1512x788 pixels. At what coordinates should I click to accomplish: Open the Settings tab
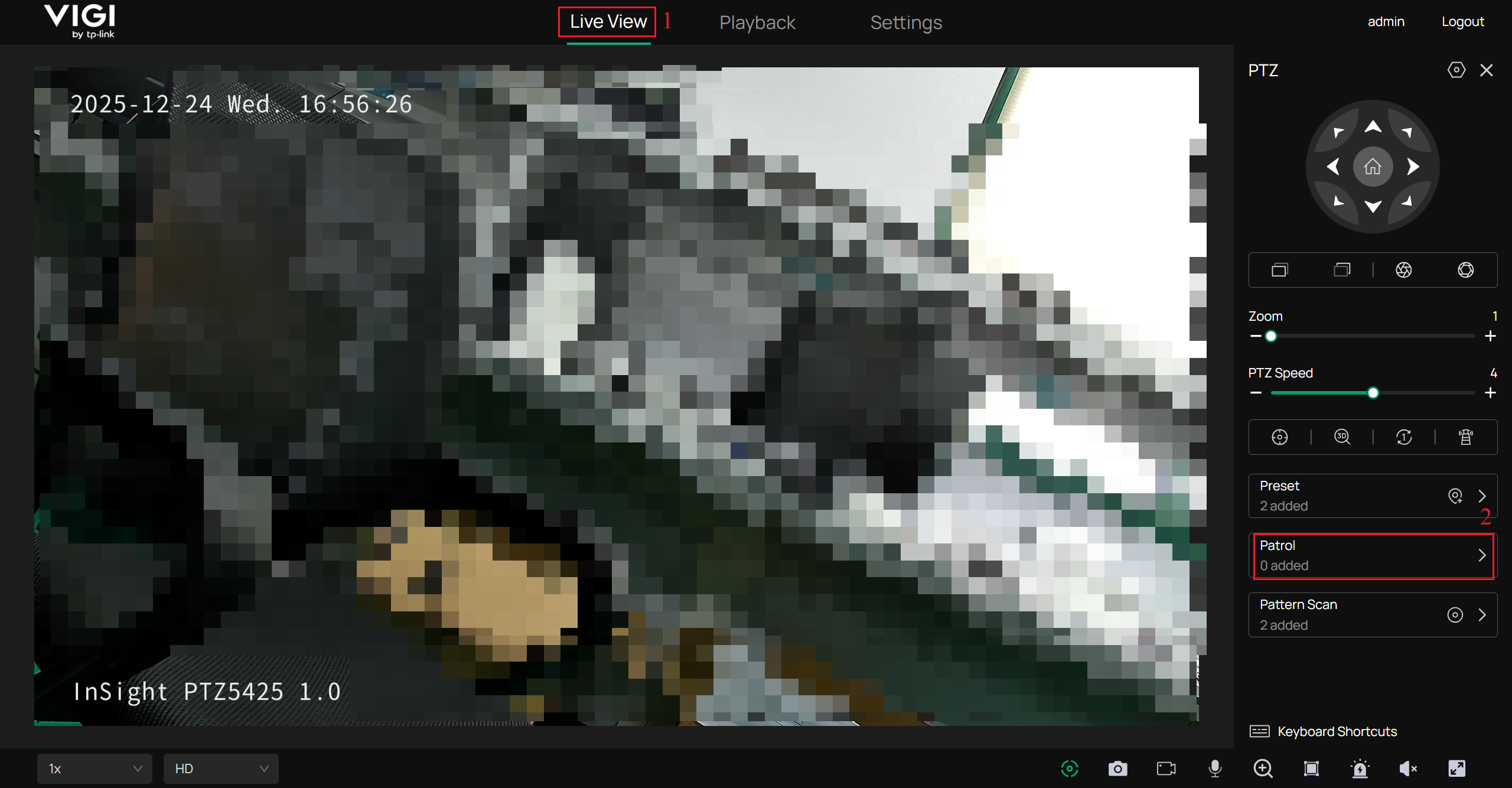(905, 22)
